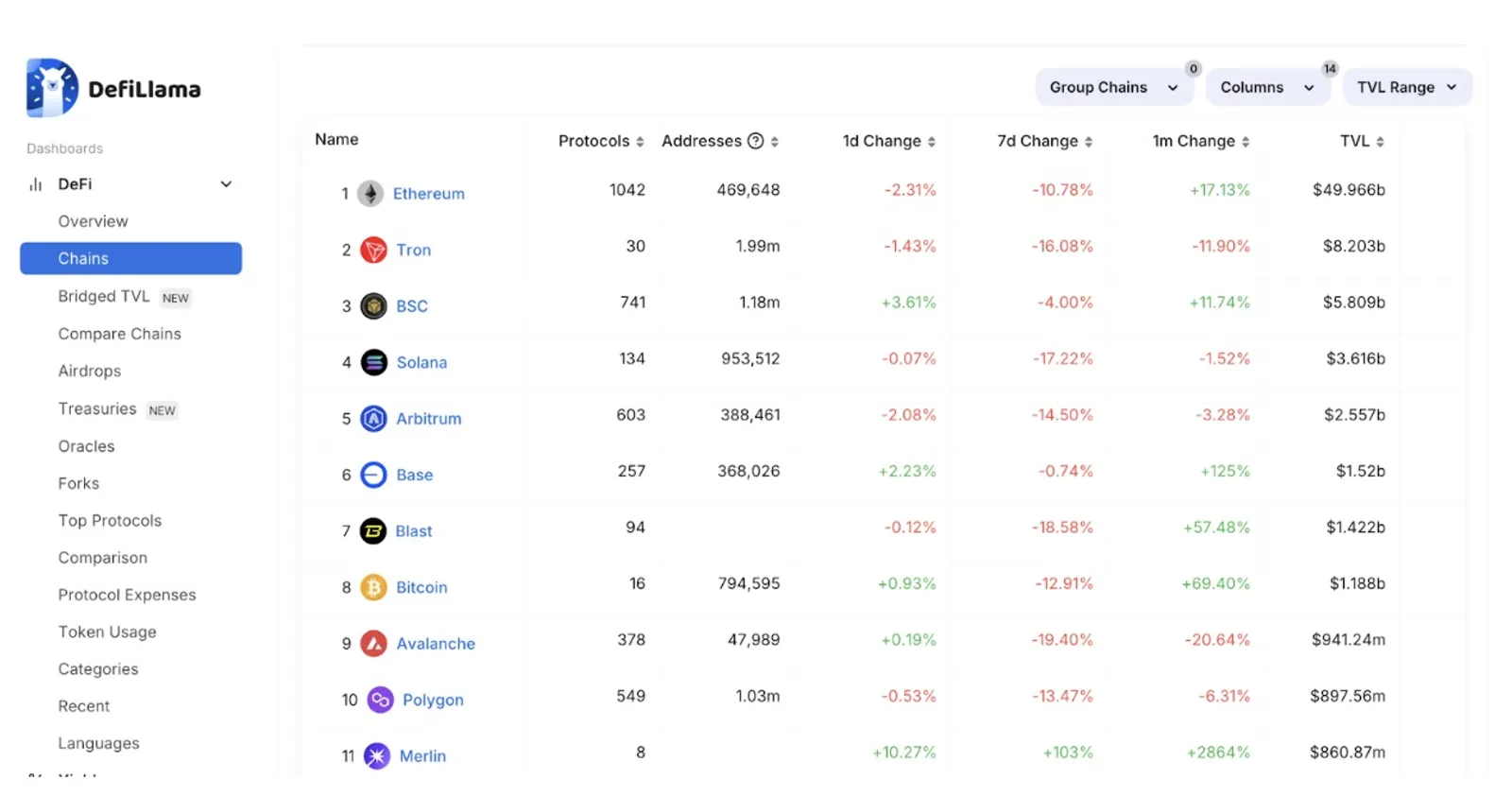Screen dimensions: 1512x797
Task: Open the Blast chain link
Action: [413, 531]
